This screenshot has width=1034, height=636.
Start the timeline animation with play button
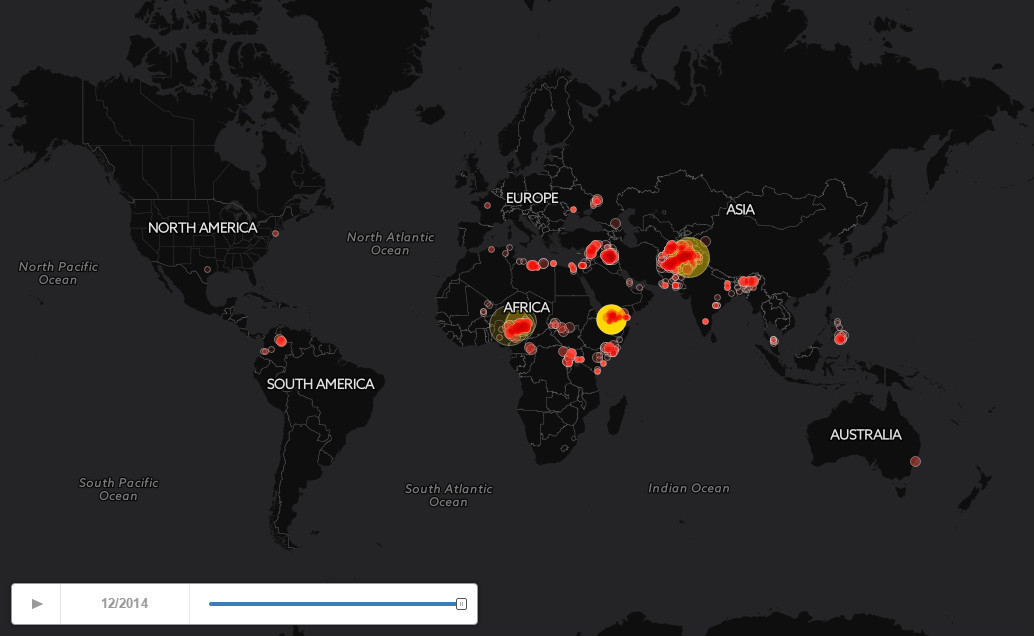37,604
